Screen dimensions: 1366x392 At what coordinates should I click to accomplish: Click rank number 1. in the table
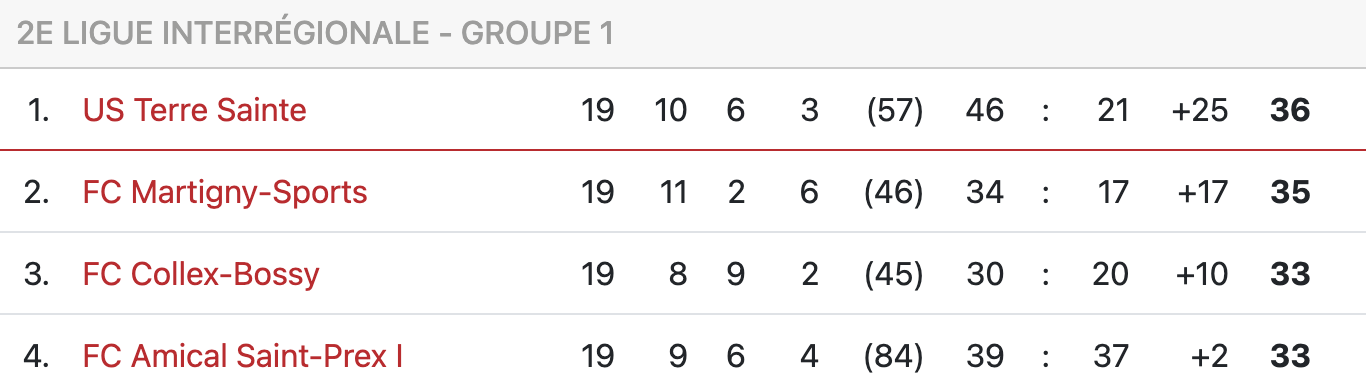tap(38, 109)
